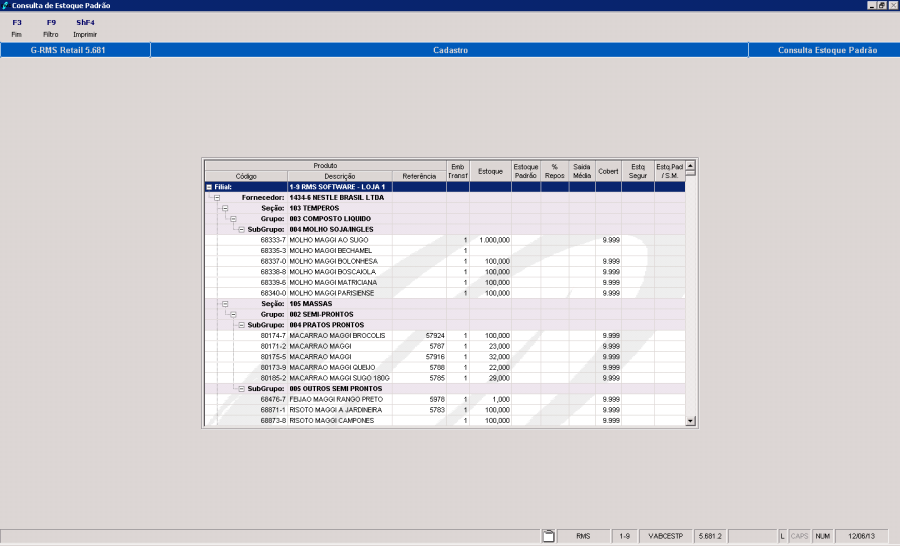Collapse the Filial row expander
The height and width of the screenshot is (546, 900).
209,187
